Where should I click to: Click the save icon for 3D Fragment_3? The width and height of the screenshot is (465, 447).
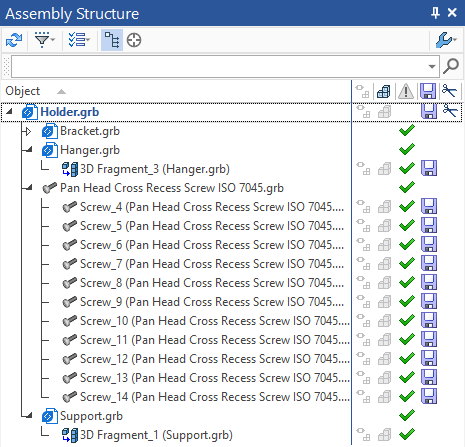(x=429, y=168)
